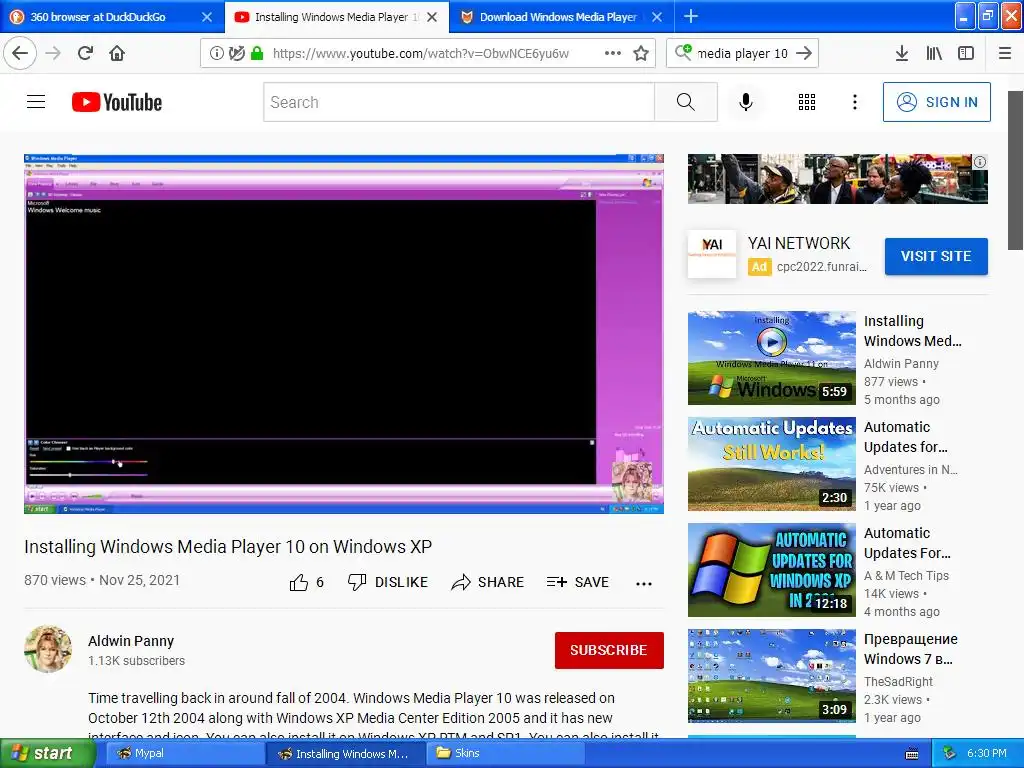Image resolution: width=1024 pixels, height=768 pixels.
Task: Click the YAI Network ad banner image
Action: 837,179
